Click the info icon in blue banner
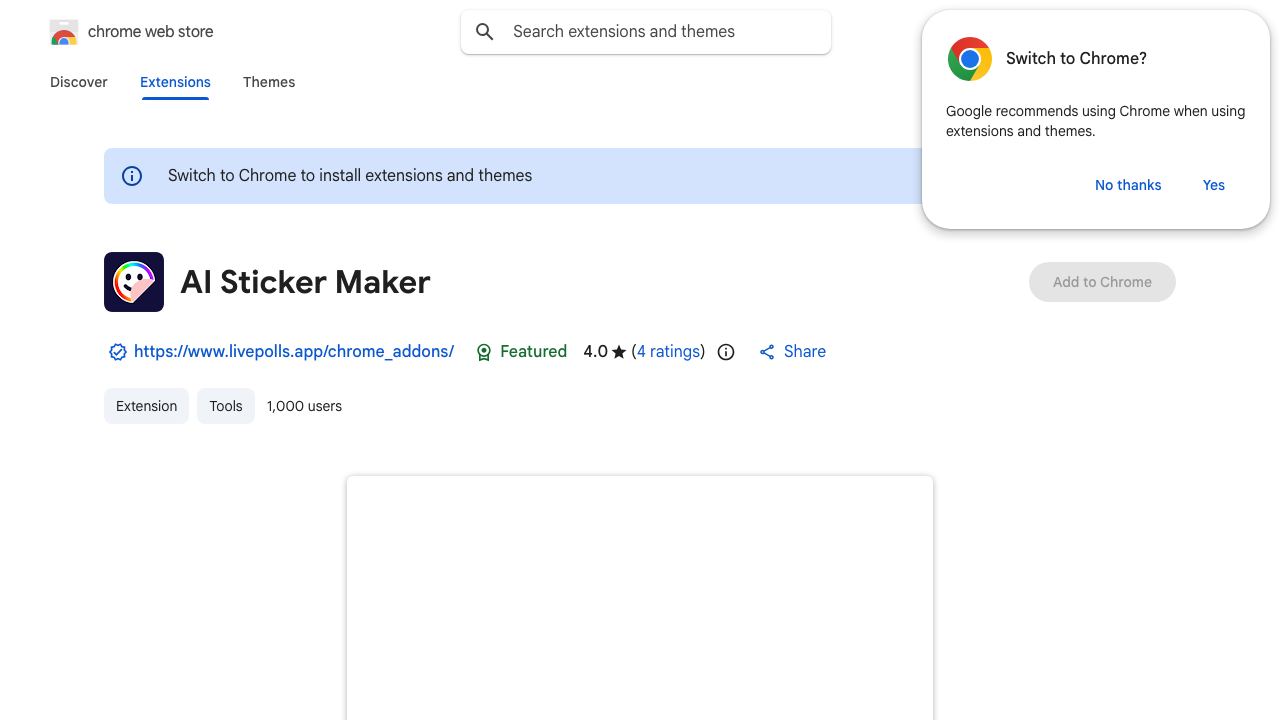1280x720 pixels. 132,176
